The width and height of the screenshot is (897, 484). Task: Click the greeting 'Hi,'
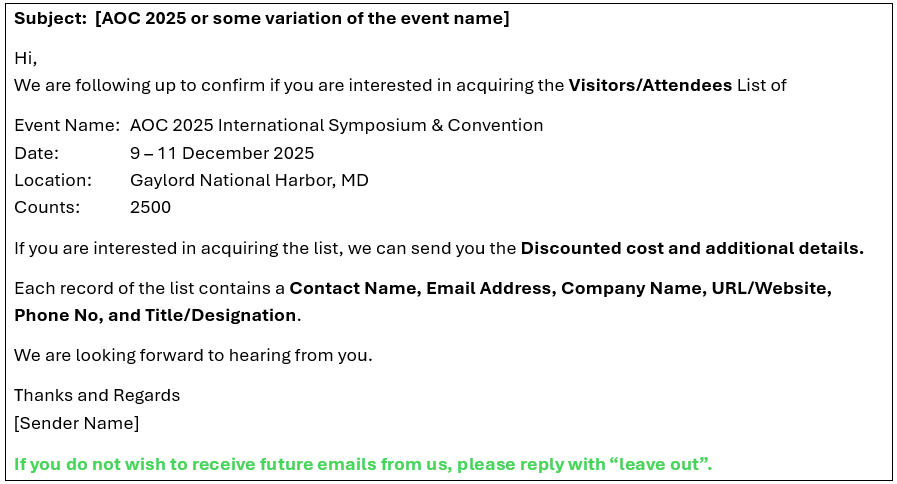click(x=26, y=58)
